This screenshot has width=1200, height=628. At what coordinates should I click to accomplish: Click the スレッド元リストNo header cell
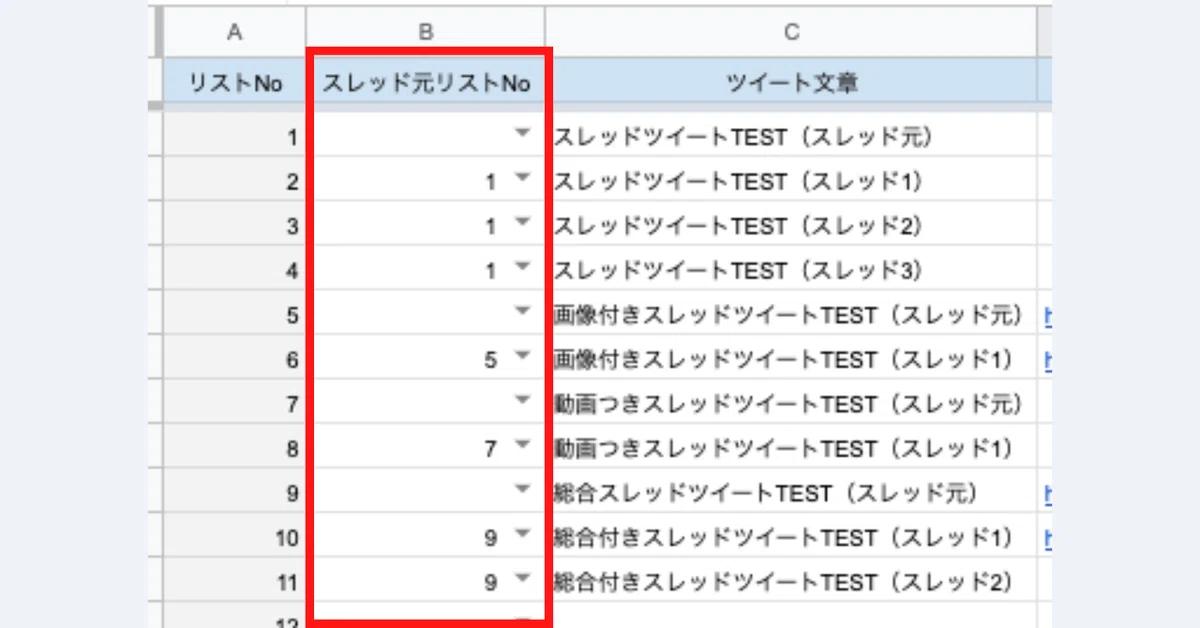coord(426,84)
